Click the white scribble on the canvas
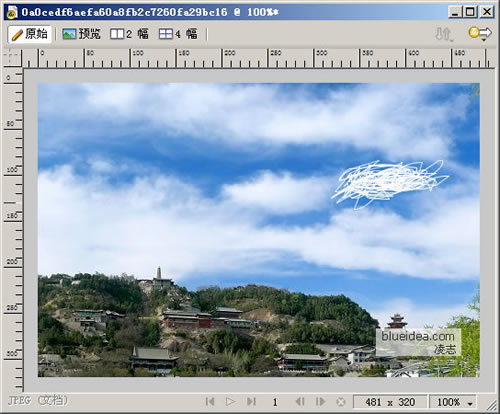Screen dimensions: 500x414 pyautogui.click(x=390, y=183)
